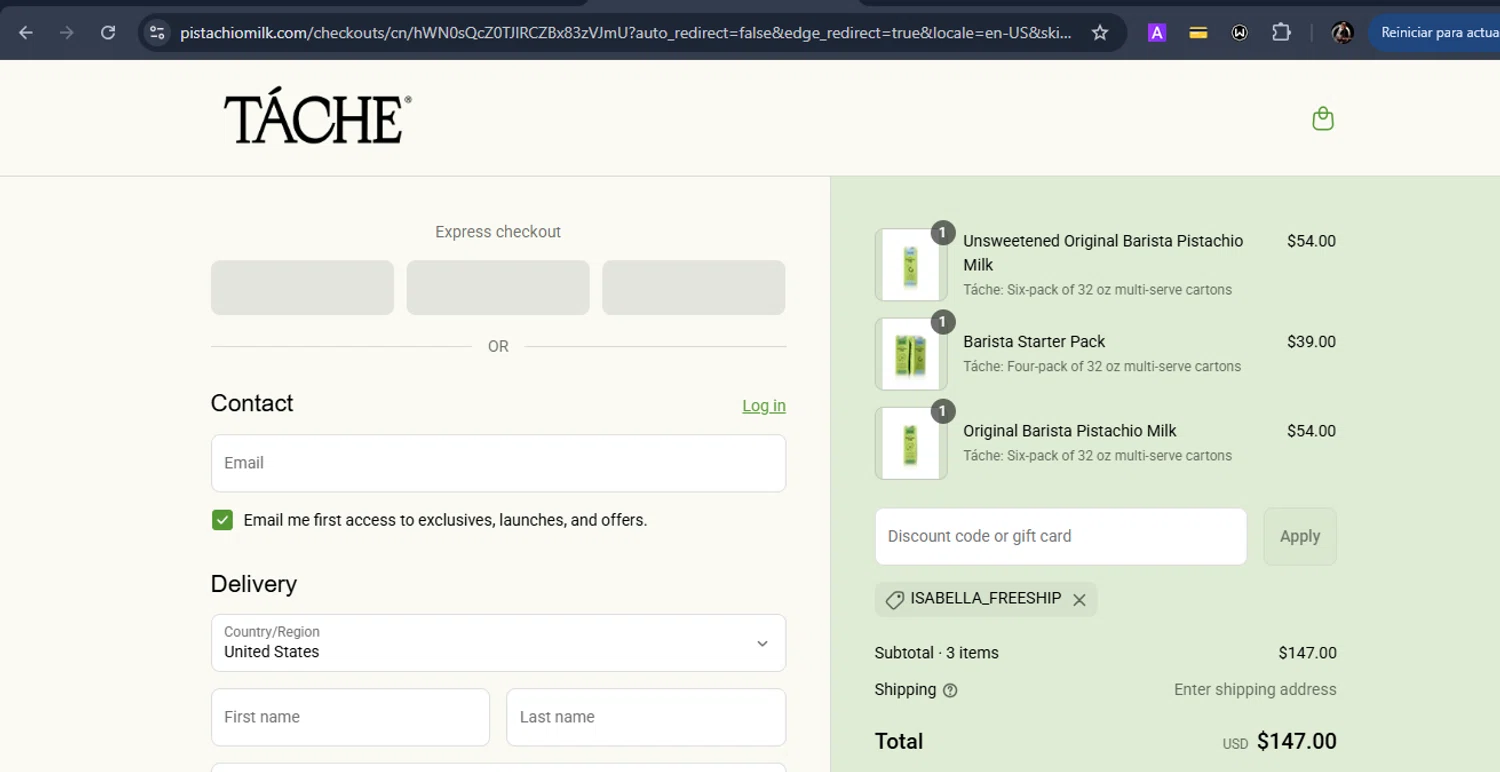Open the browser profile avatar
The image size is (1500, 772).
[x=1343, y=33]
